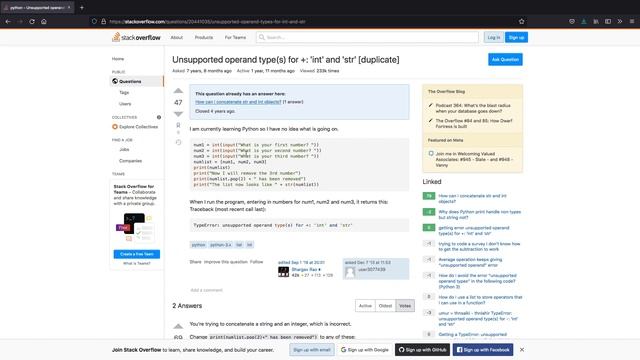The height and width of the screenshot is (360, 640).
Task: Click Share under the question
Action: pyautogui.click(x=196, y=262)
